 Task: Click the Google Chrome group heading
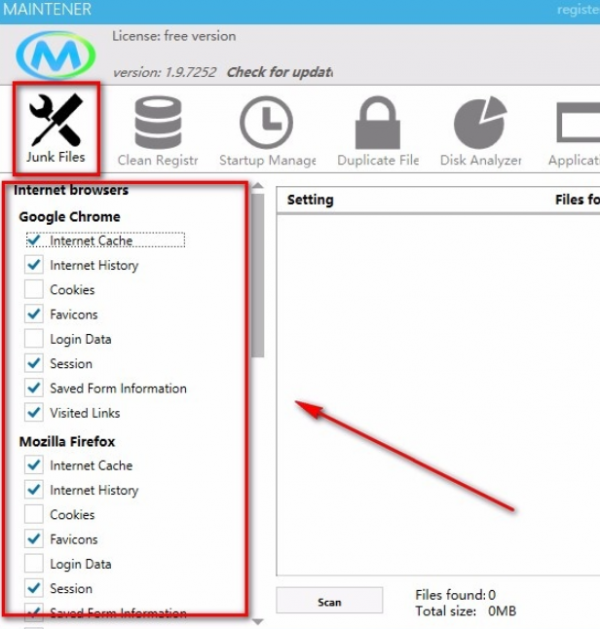click(69, 217)
